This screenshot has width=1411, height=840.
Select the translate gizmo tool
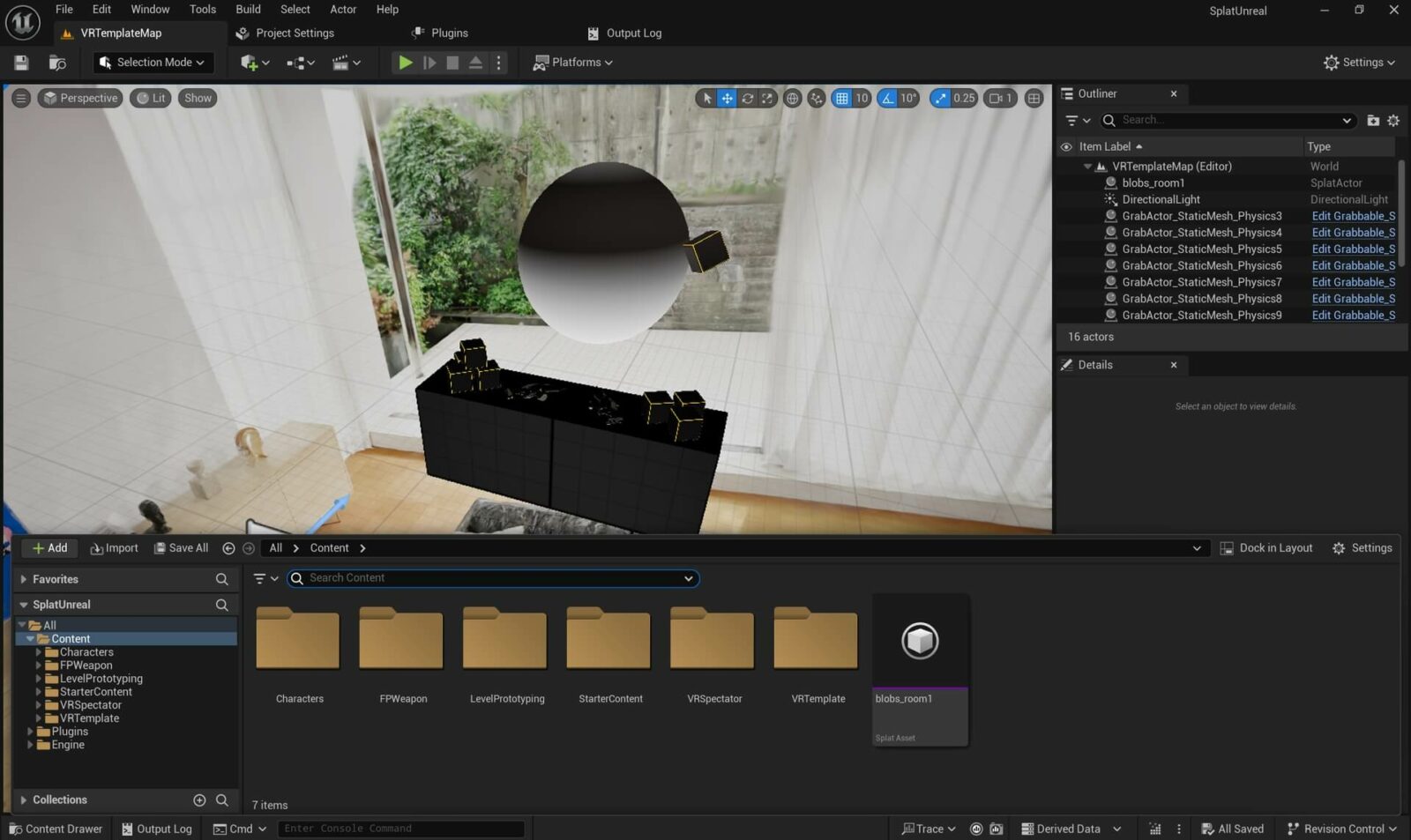[727, 99]
